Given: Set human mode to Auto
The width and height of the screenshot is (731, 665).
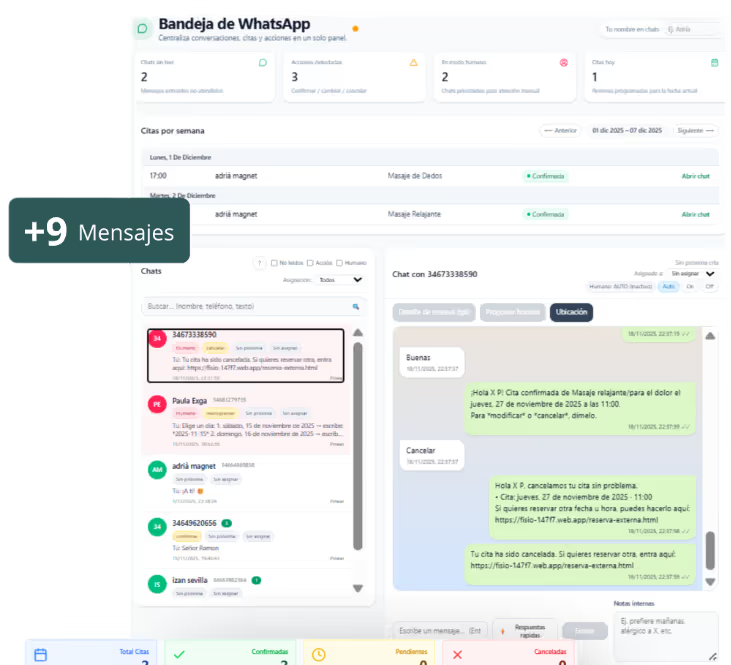Looking at the screenshot, I should pos(669,286).
